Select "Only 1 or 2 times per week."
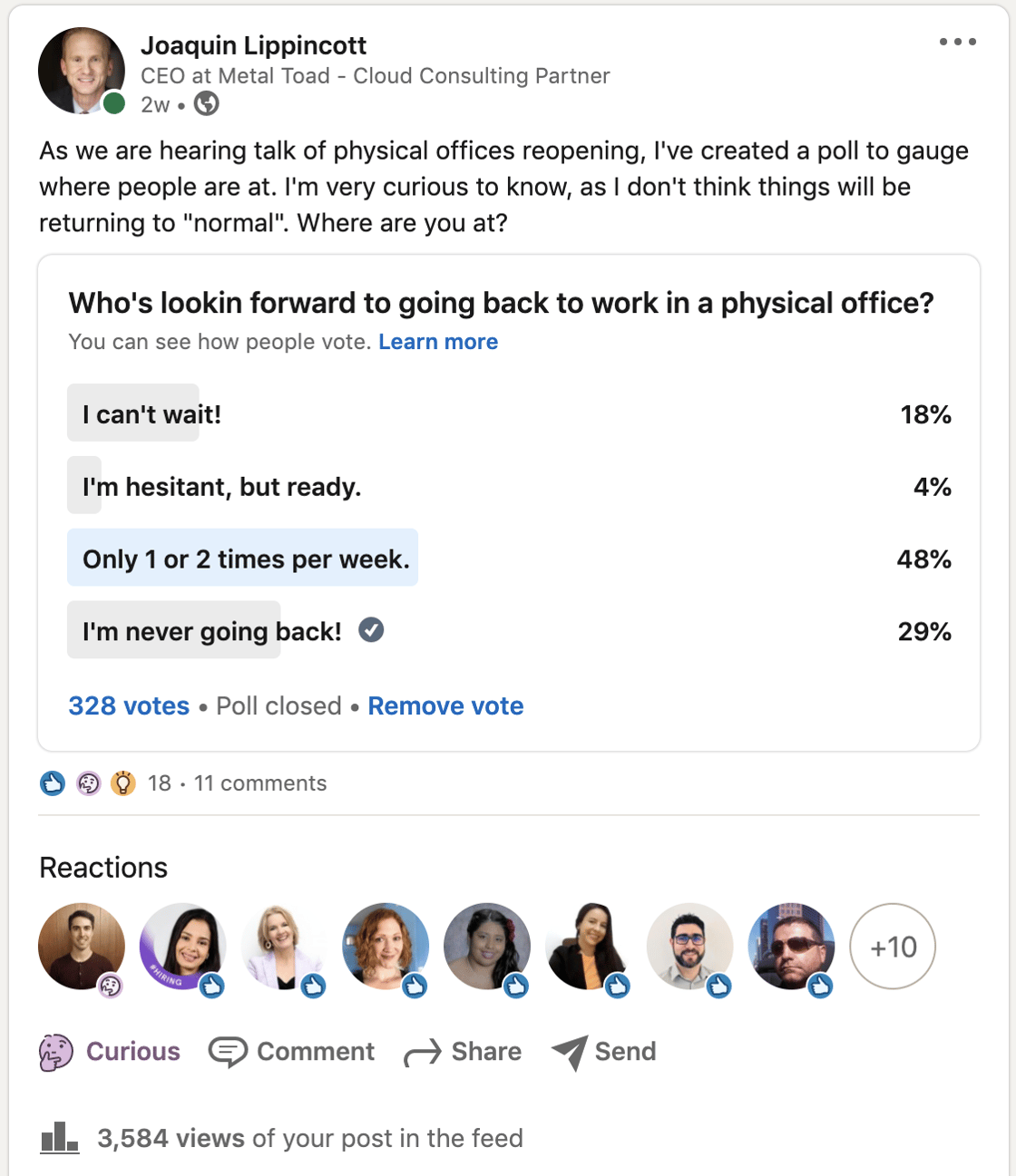The image size is (1016, 1176). 509,559
